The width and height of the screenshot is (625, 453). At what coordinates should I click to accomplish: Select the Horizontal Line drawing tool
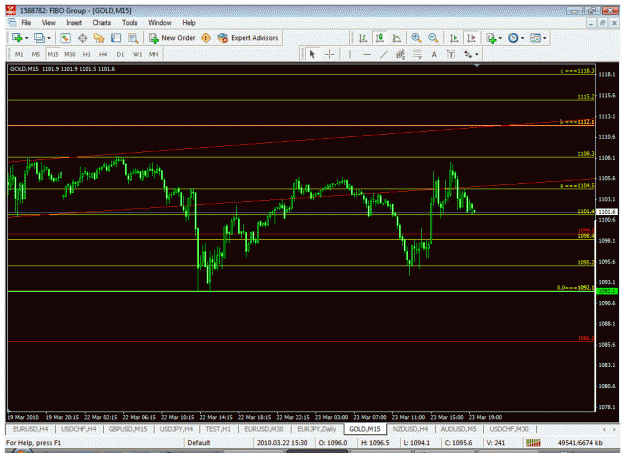367,54
